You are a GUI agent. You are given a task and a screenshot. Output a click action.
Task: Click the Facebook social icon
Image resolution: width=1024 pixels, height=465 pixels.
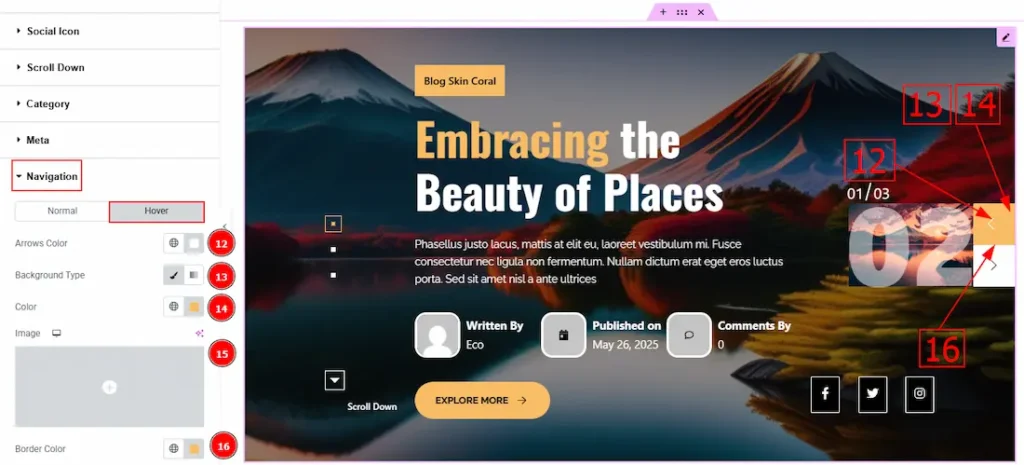(825, 394)
